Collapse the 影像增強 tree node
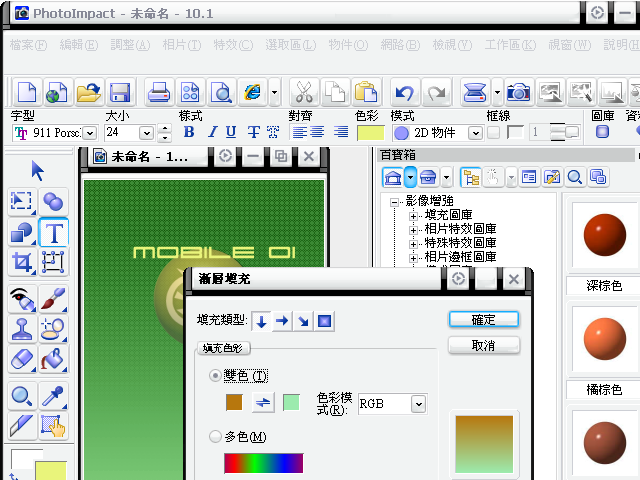640x480 pixels. point(394,202)
